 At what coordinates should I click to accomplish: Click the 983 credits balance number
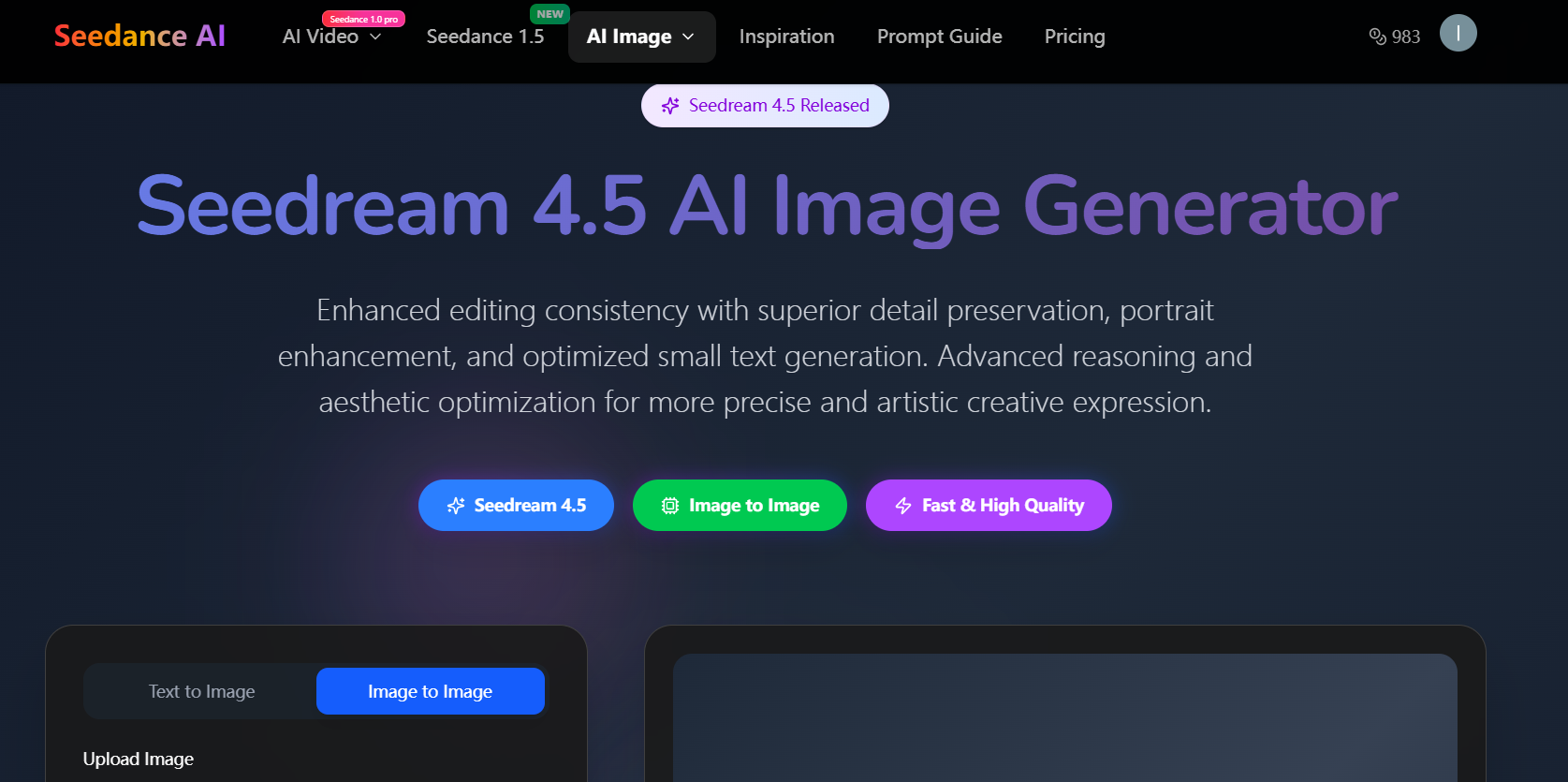pos(1405,37)
